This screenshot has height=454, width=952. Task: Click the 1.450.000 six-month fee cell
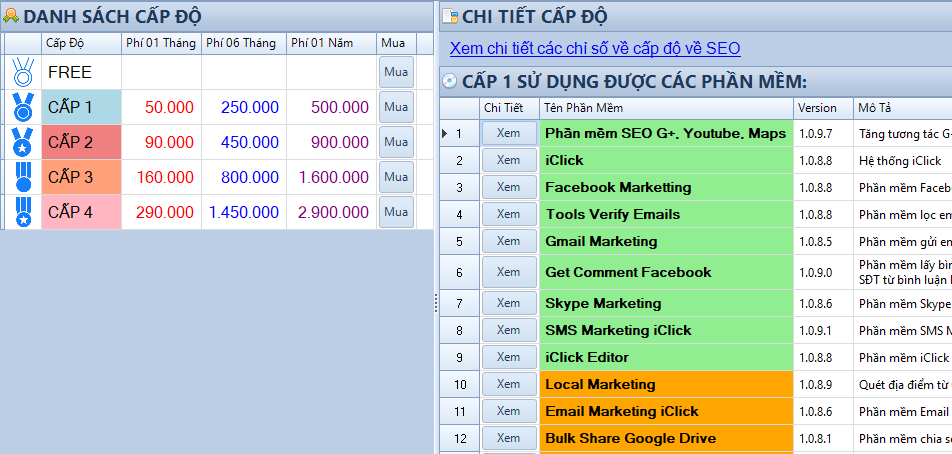point(244,212)
